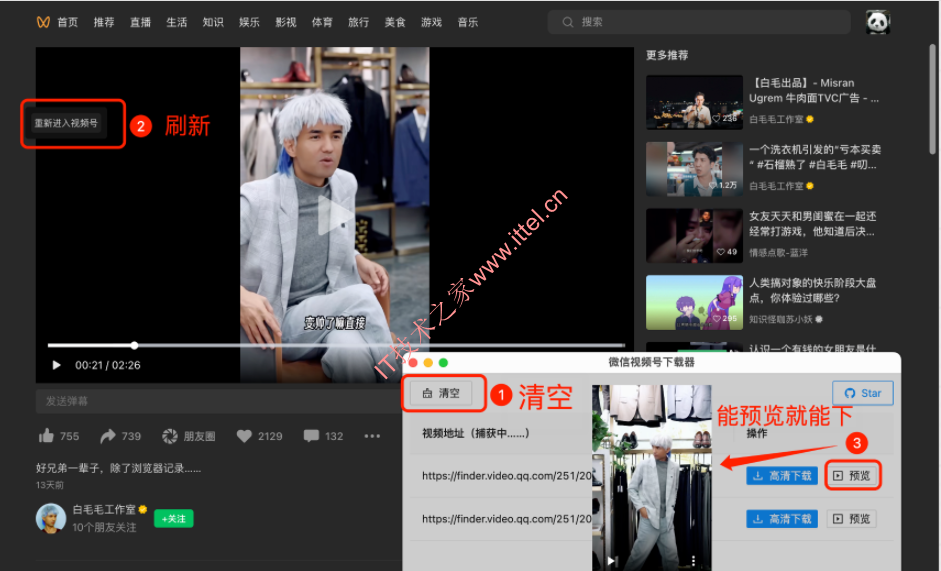The image size is (941, 571).
Task: Click the 搜索 search field
Action: [x=699, y=22]
